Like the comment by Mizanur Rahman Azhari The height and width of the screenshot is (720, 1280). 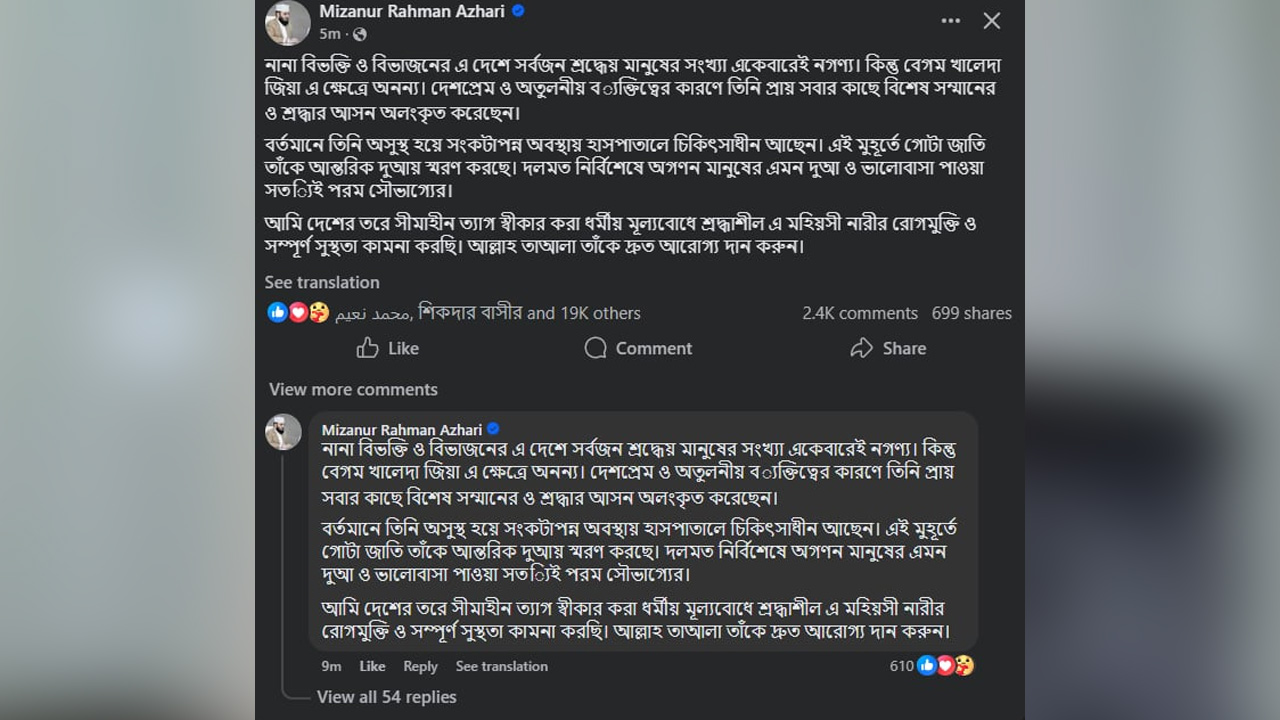(x=372, y=666)
